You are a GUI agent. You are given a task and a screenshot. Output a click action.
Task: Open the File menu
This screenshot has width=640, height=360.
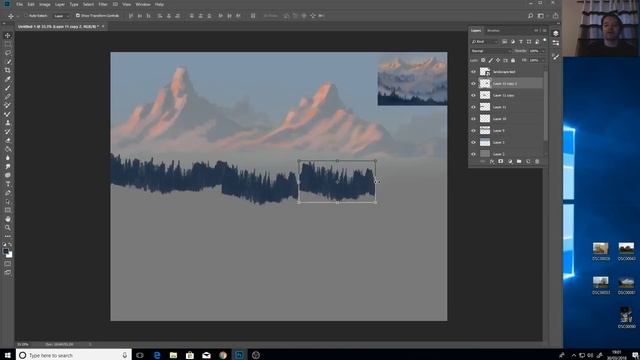[20, 4]
